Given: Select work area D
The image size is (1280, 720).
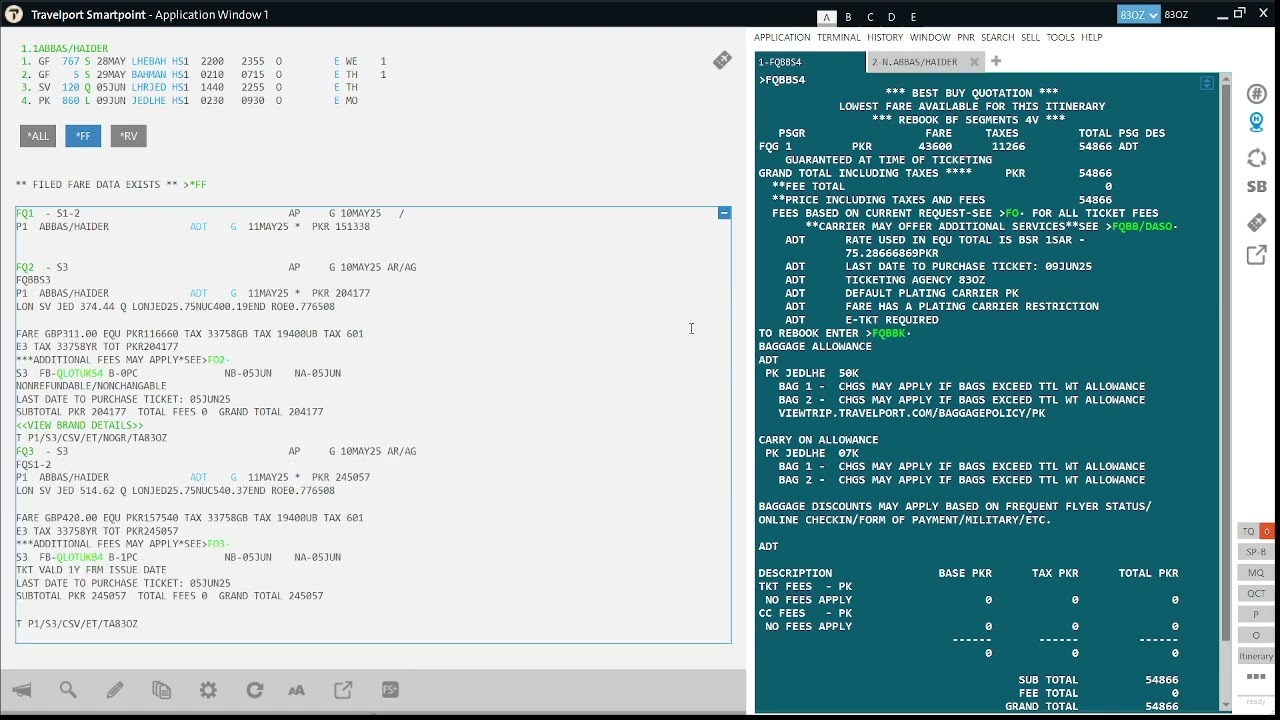Looking at the screenshot, I should pos(892,17).
